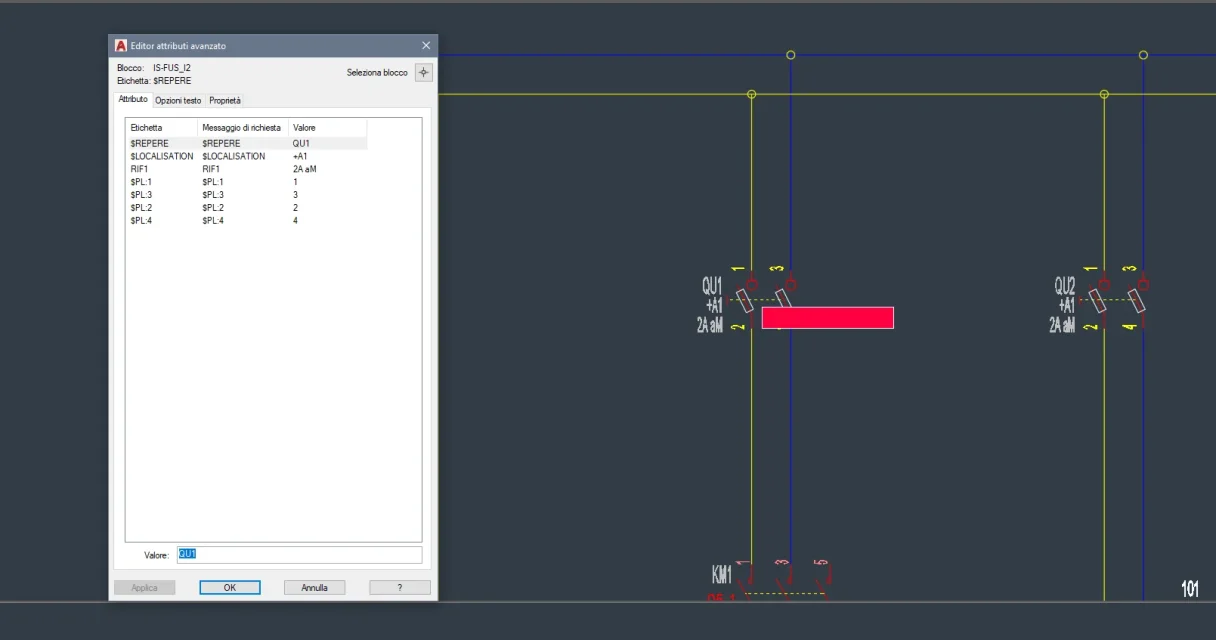Click the KM1 label in the drawing
The height and width of the screenshot is (640, 1216).
coord(721,575)
